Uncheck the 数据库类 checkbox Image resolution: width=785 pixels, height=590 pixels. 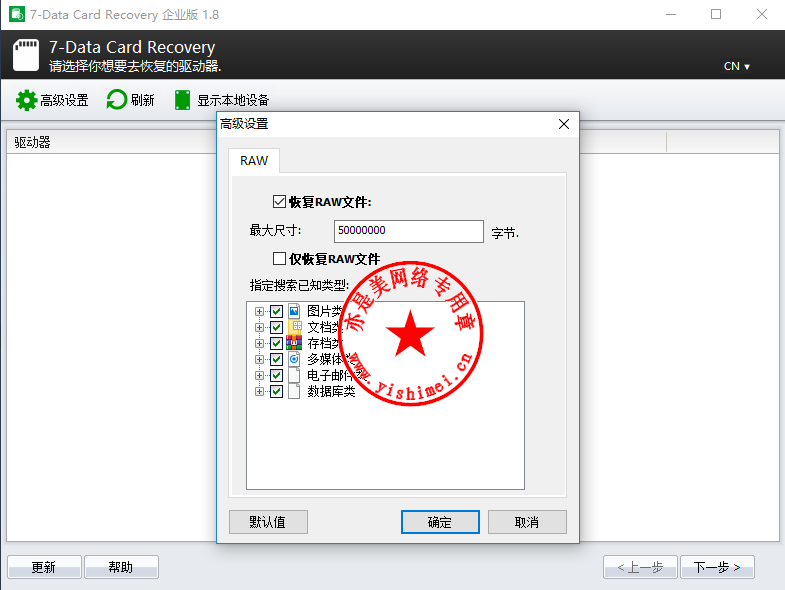276,392
